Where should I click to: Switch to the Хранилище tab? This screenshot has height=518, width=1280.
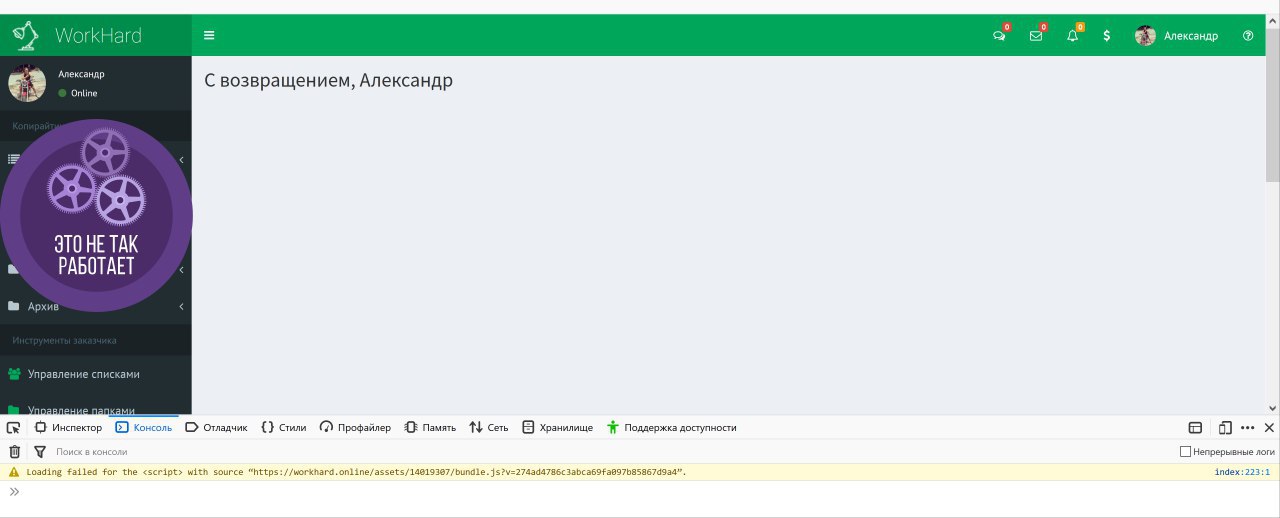pos(557,427)
